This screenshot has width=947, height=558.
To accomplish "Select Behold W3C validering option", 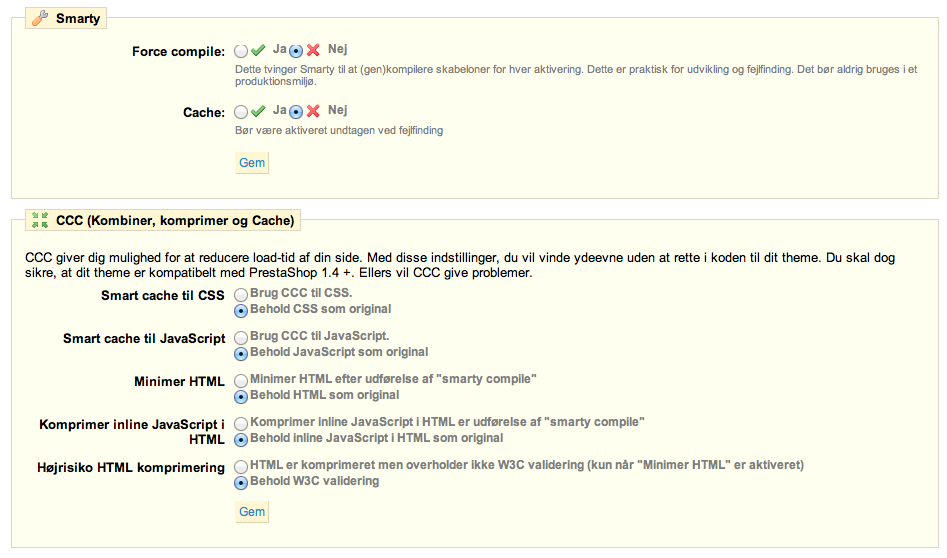I will click(x=241, y=483).
